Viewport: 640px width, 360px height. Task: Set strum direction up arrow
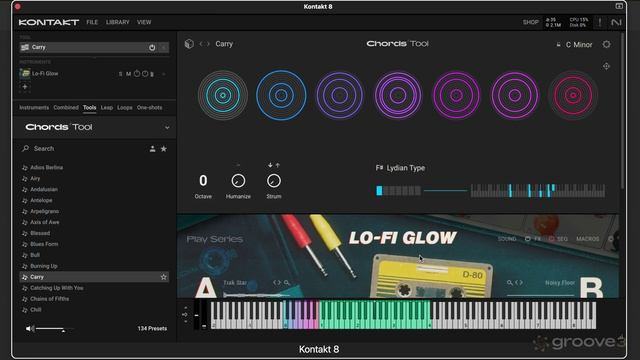(278, 165)
